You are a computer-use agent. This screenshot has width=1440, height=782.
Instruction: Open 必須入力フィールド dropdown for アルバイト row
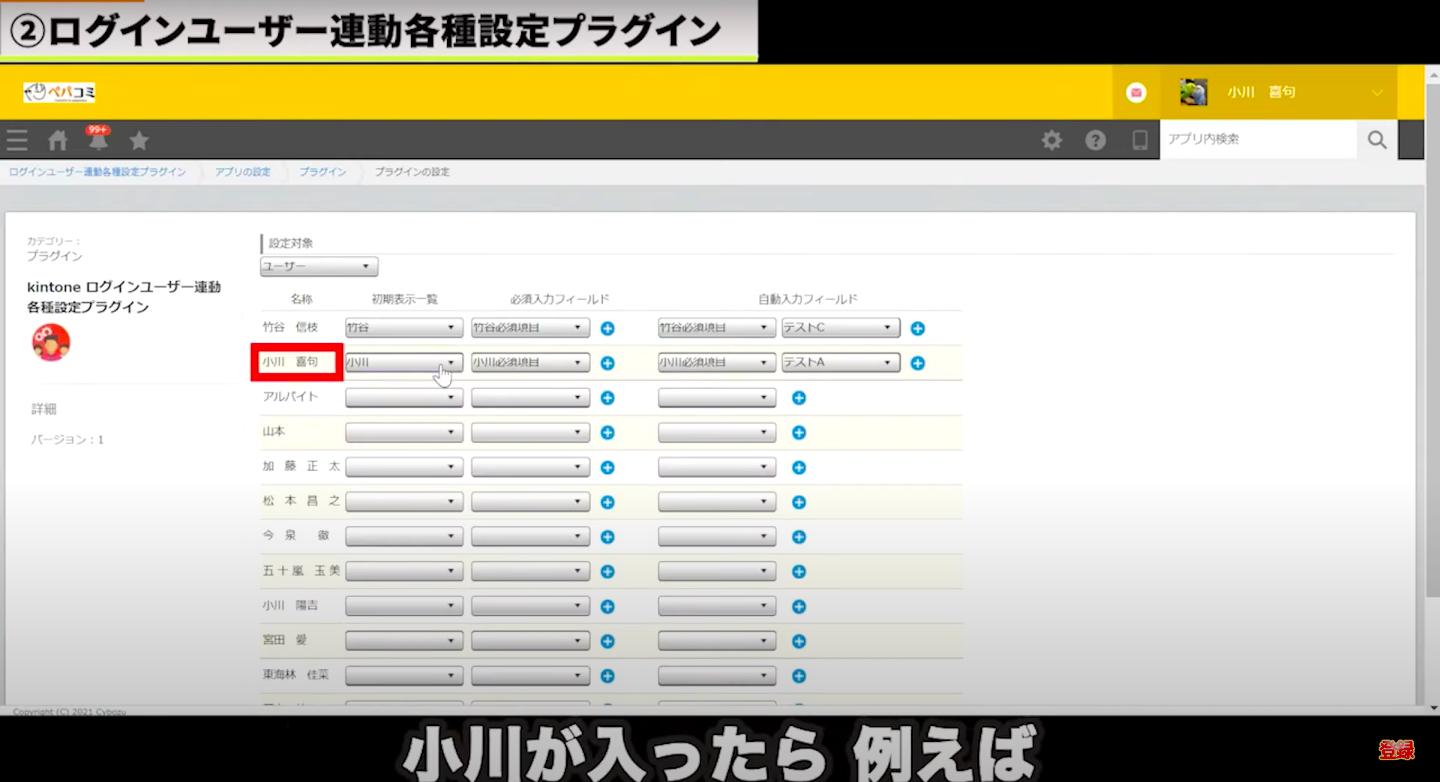click(x=530, y=398)
